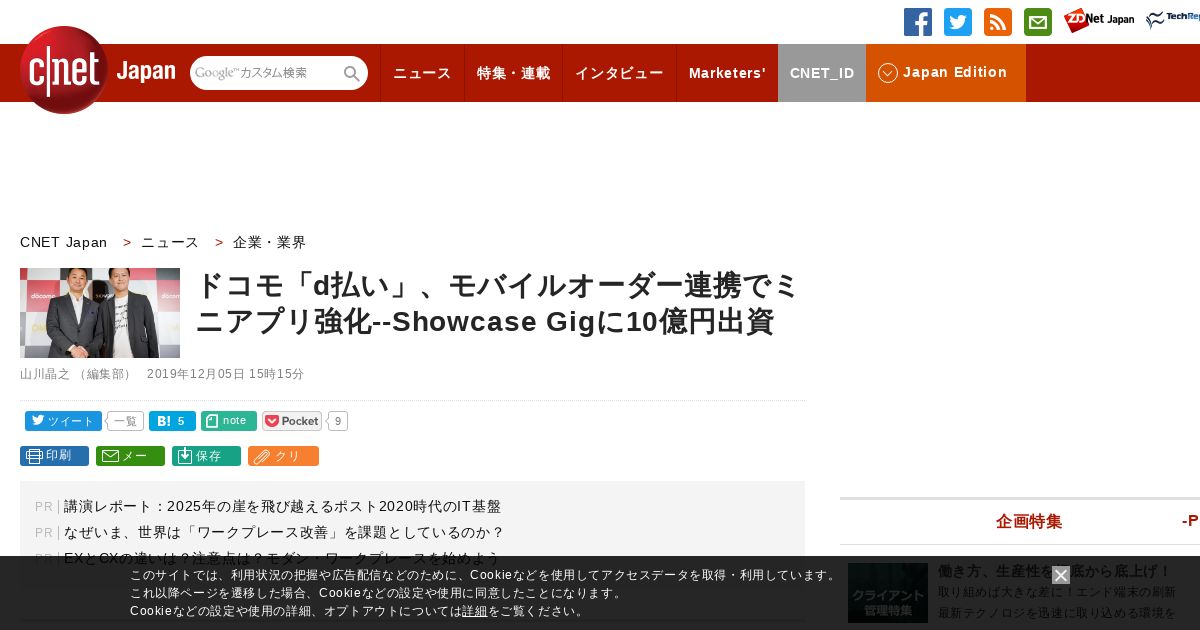Click the Pocket count 9 bubble
The width and height of the screenshot is (1200, 630).
pos(338,421)
